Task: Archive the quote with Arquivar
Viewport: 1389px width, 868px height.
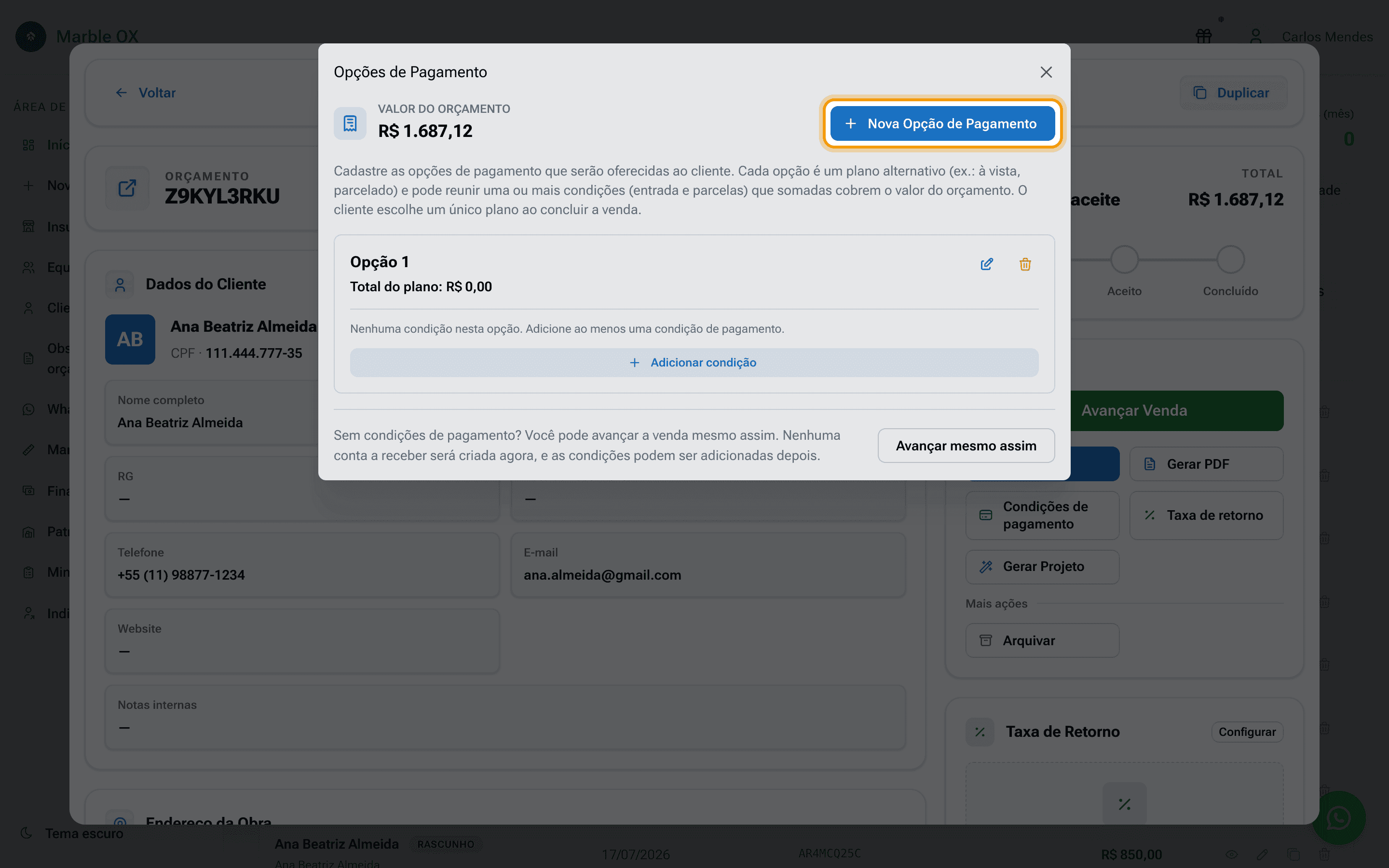Action: pos(1042,640)
